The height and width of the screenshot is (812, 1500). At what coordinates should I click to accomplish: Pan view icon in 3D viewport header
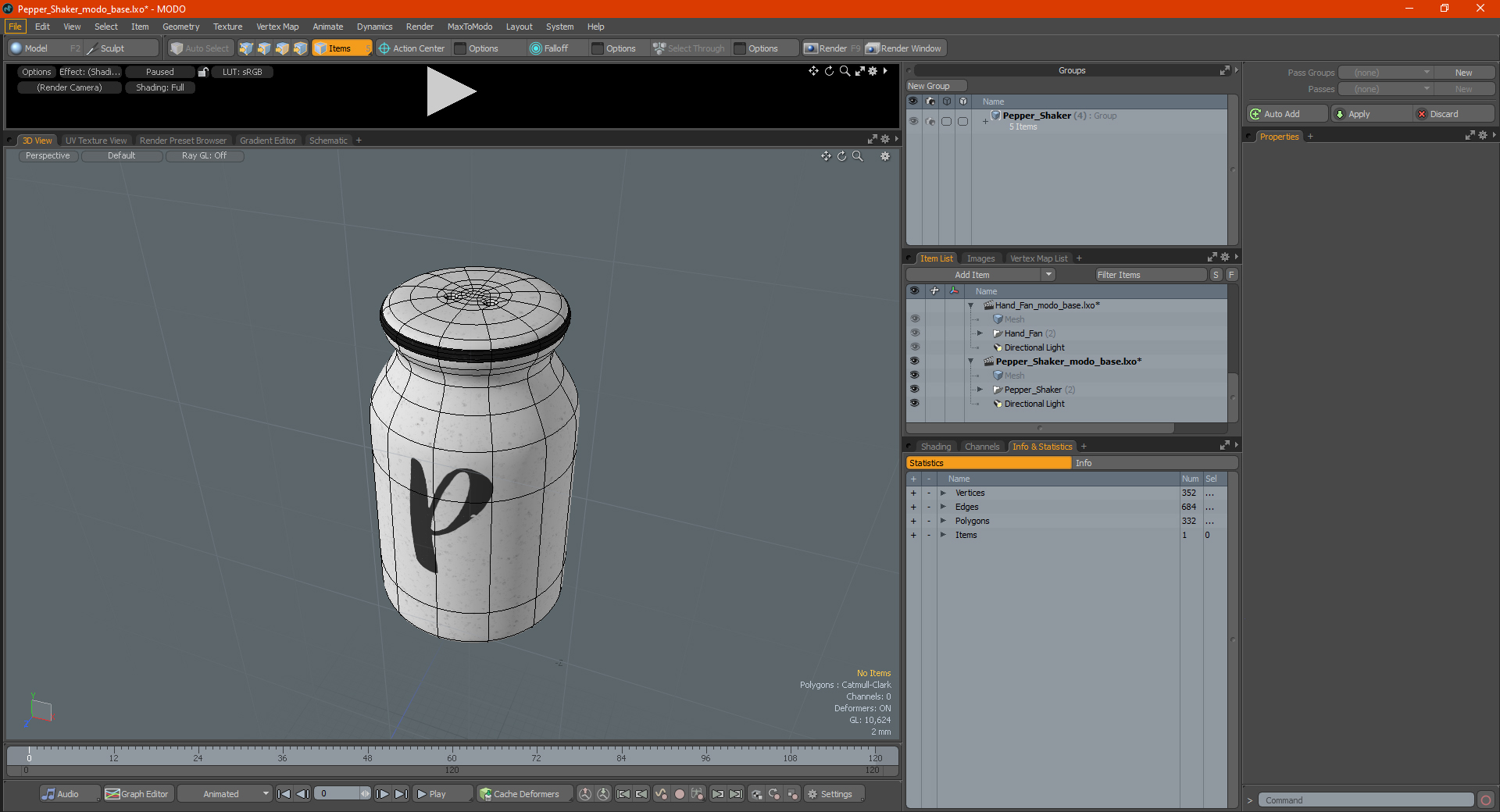[826, 156]
